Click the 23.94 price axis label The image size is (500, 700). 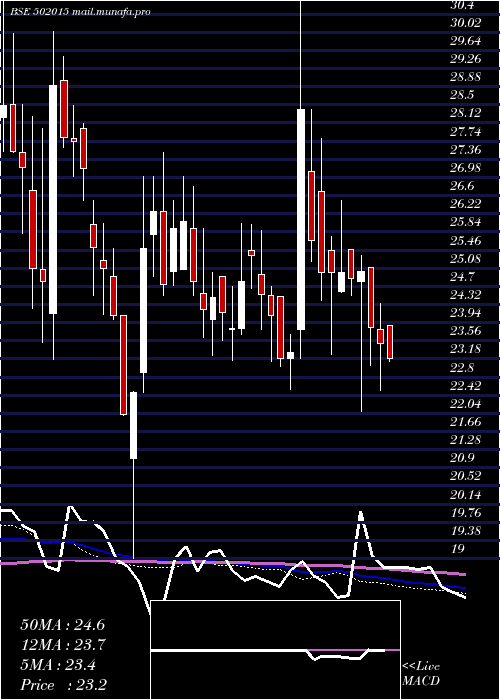click(465, 312)
